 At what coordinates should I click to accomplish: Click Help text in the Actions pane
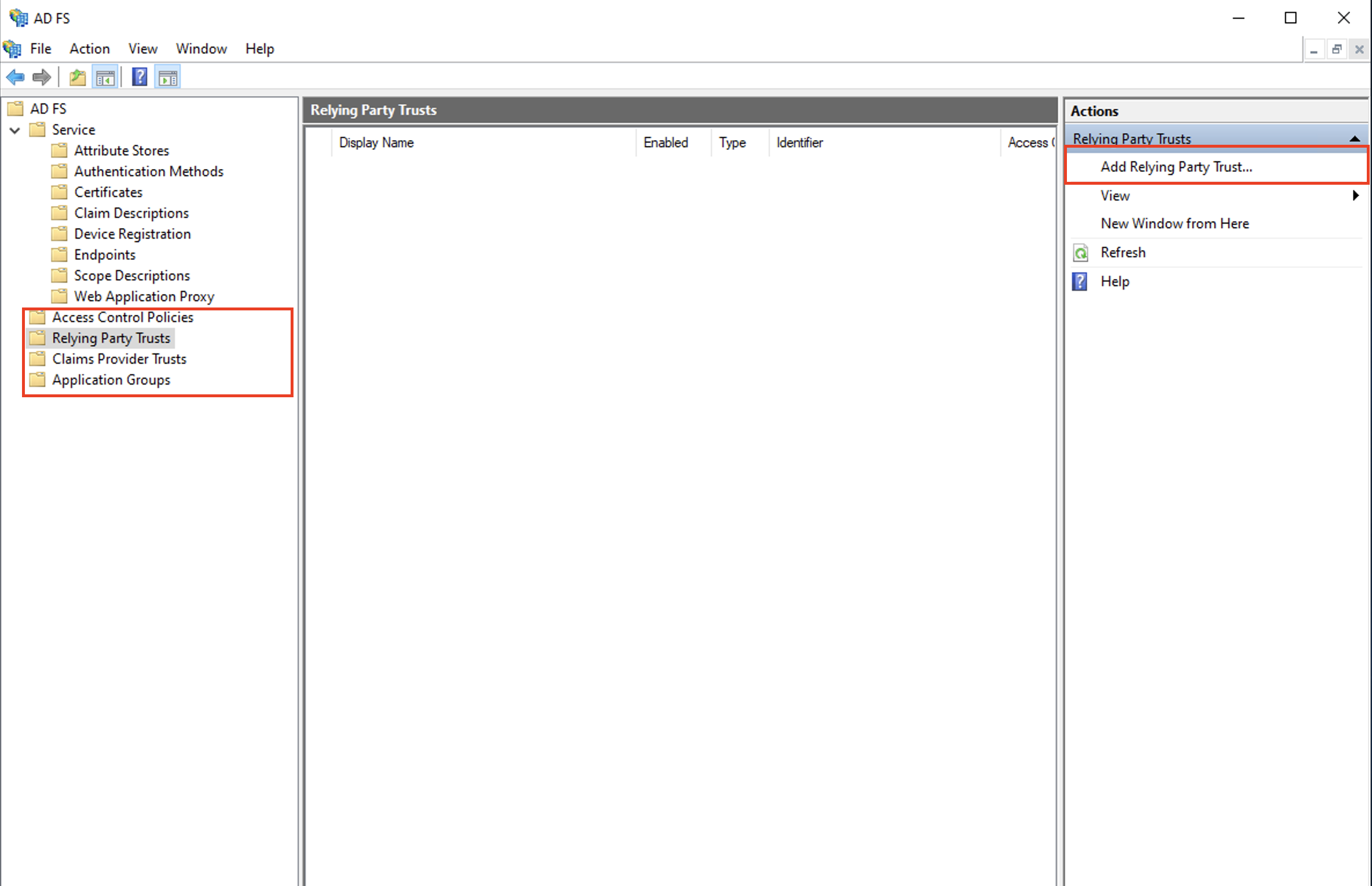[x=1115, y=281]
